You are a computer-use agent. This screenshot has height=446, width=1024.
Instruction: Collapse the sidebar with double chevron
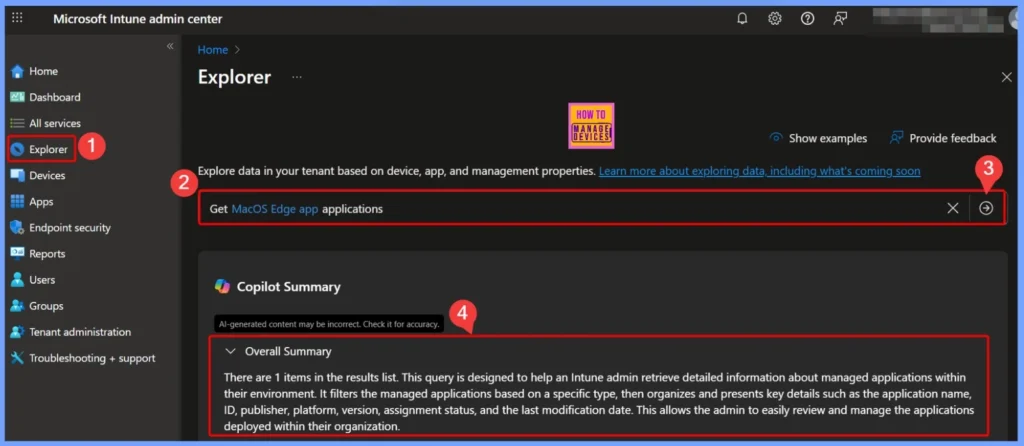click(x=170, y=46)
